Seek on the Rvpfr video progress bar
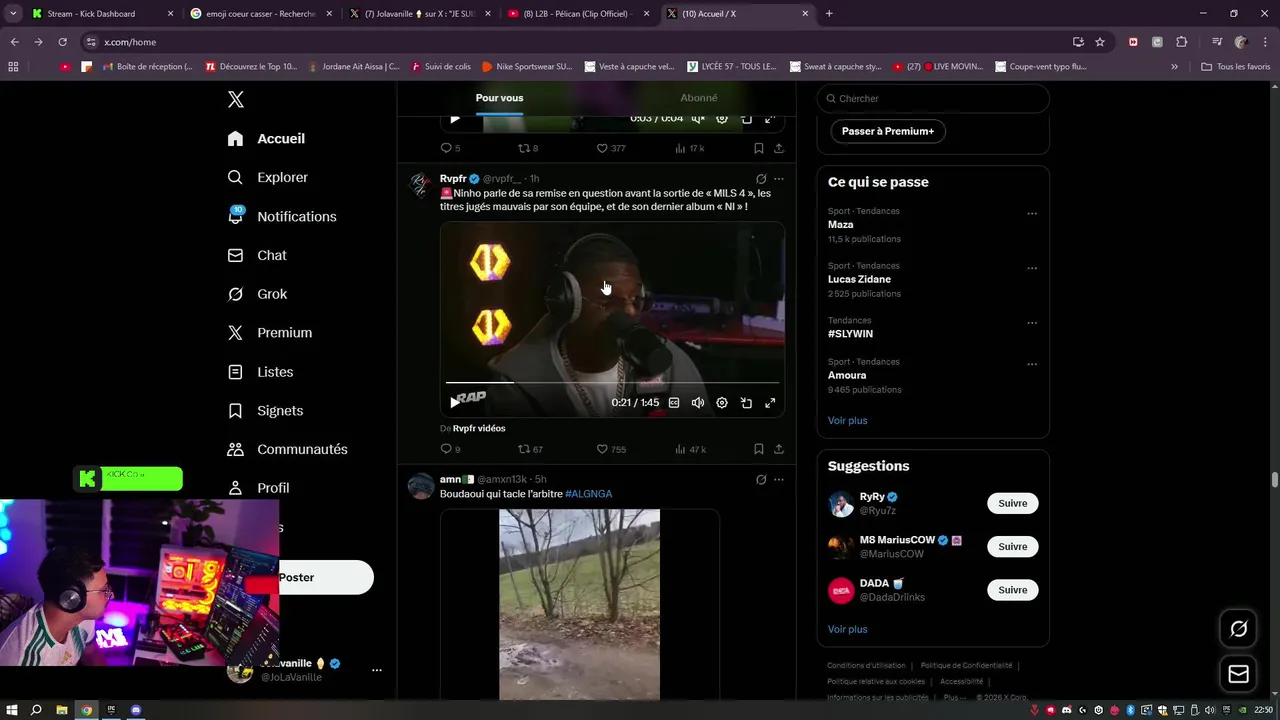 (x=612, y=382)
